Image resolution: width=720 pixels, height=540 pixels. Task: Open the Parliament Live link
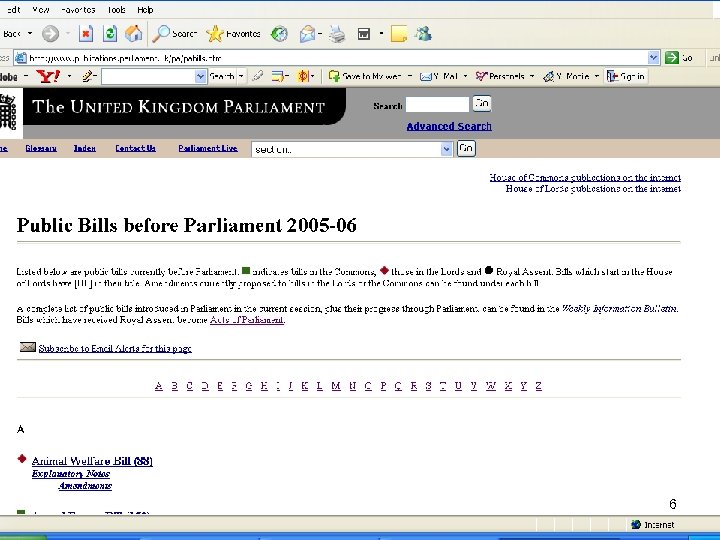[208, 148]
